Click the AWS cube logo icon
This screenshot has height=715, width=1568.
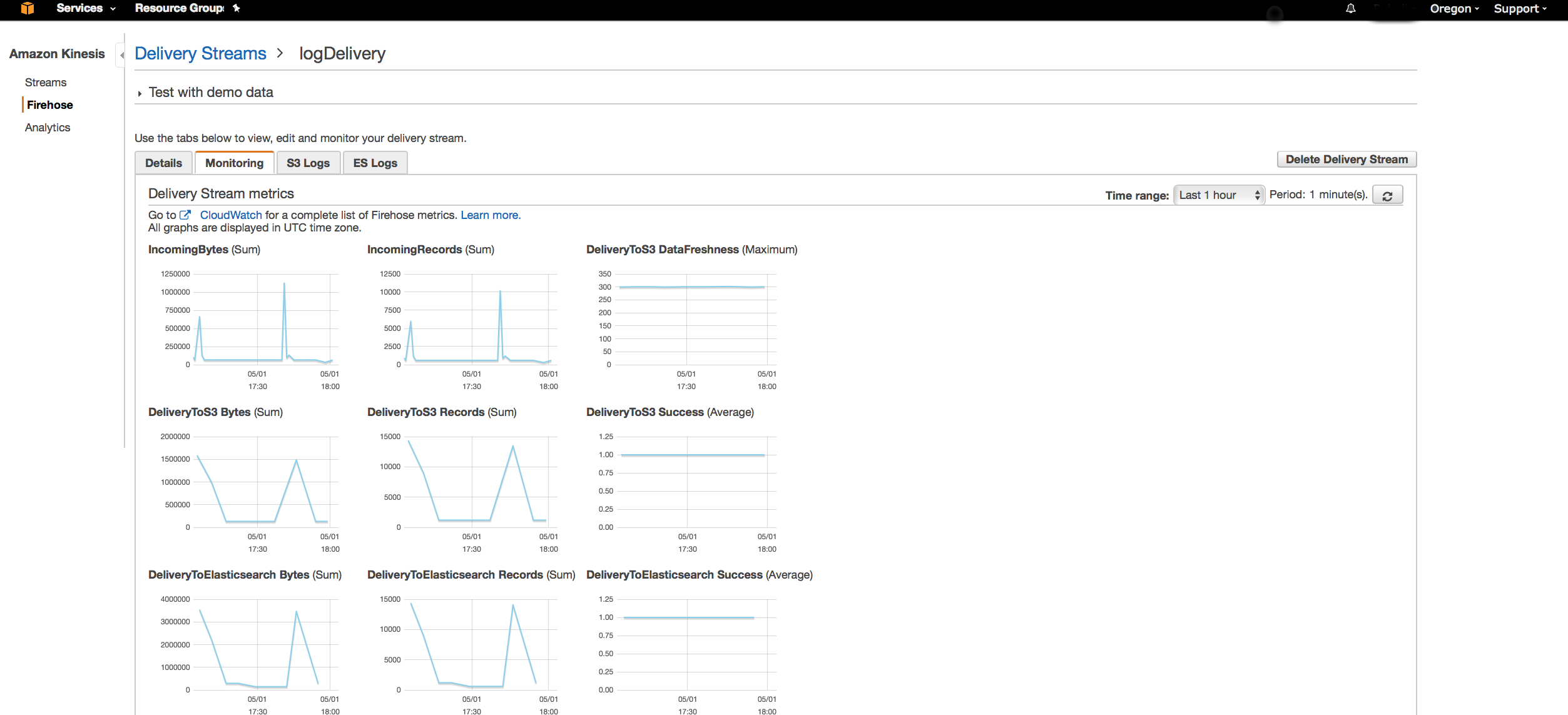[28, 8]
